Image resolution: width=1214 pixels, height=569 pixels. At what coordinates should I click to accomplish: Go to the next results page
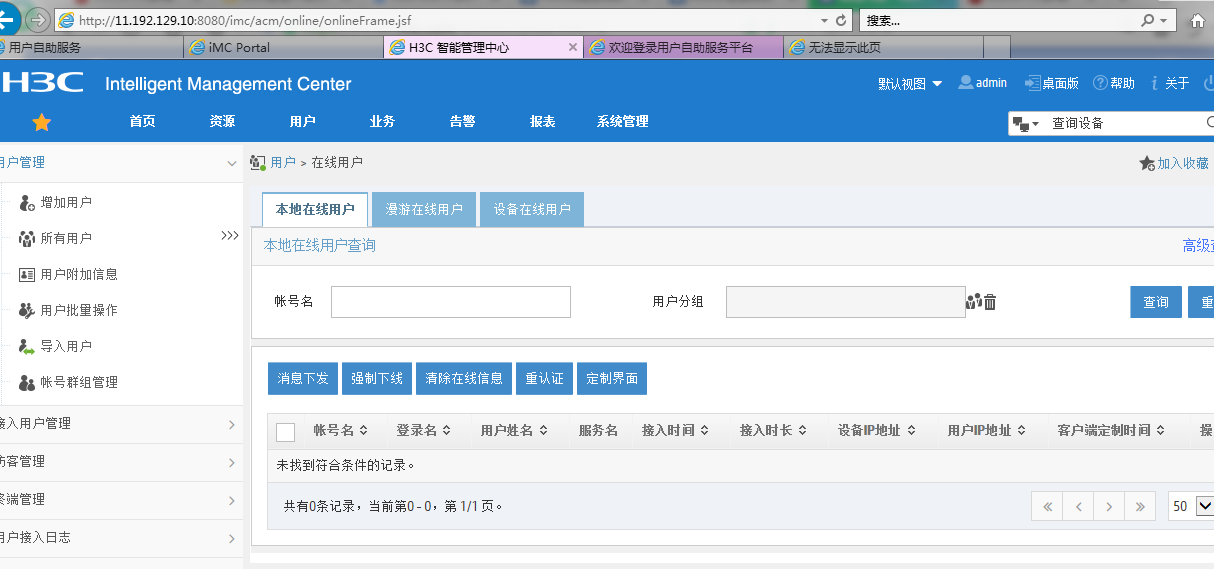click(1109, 506)
